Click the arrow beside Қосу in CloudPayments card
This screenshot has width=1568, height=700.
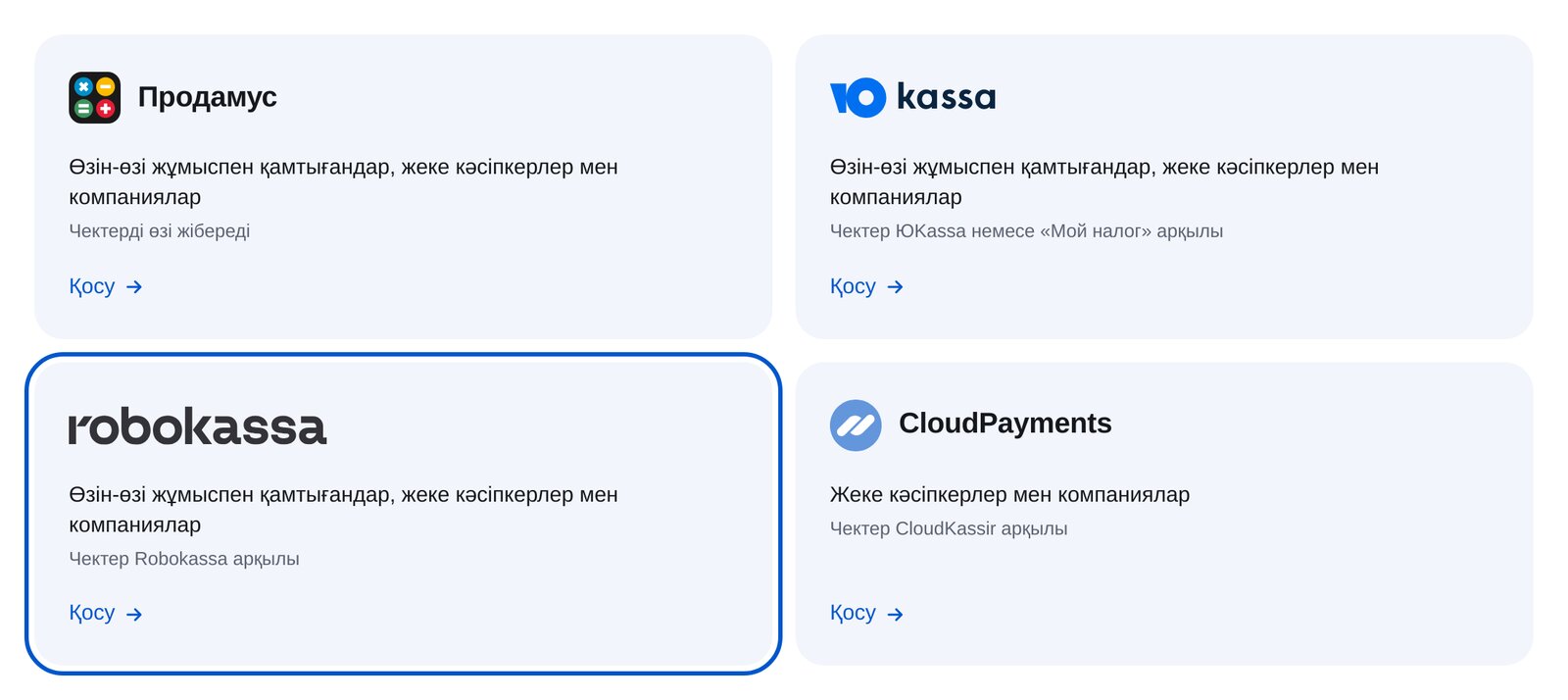point(895,614)
